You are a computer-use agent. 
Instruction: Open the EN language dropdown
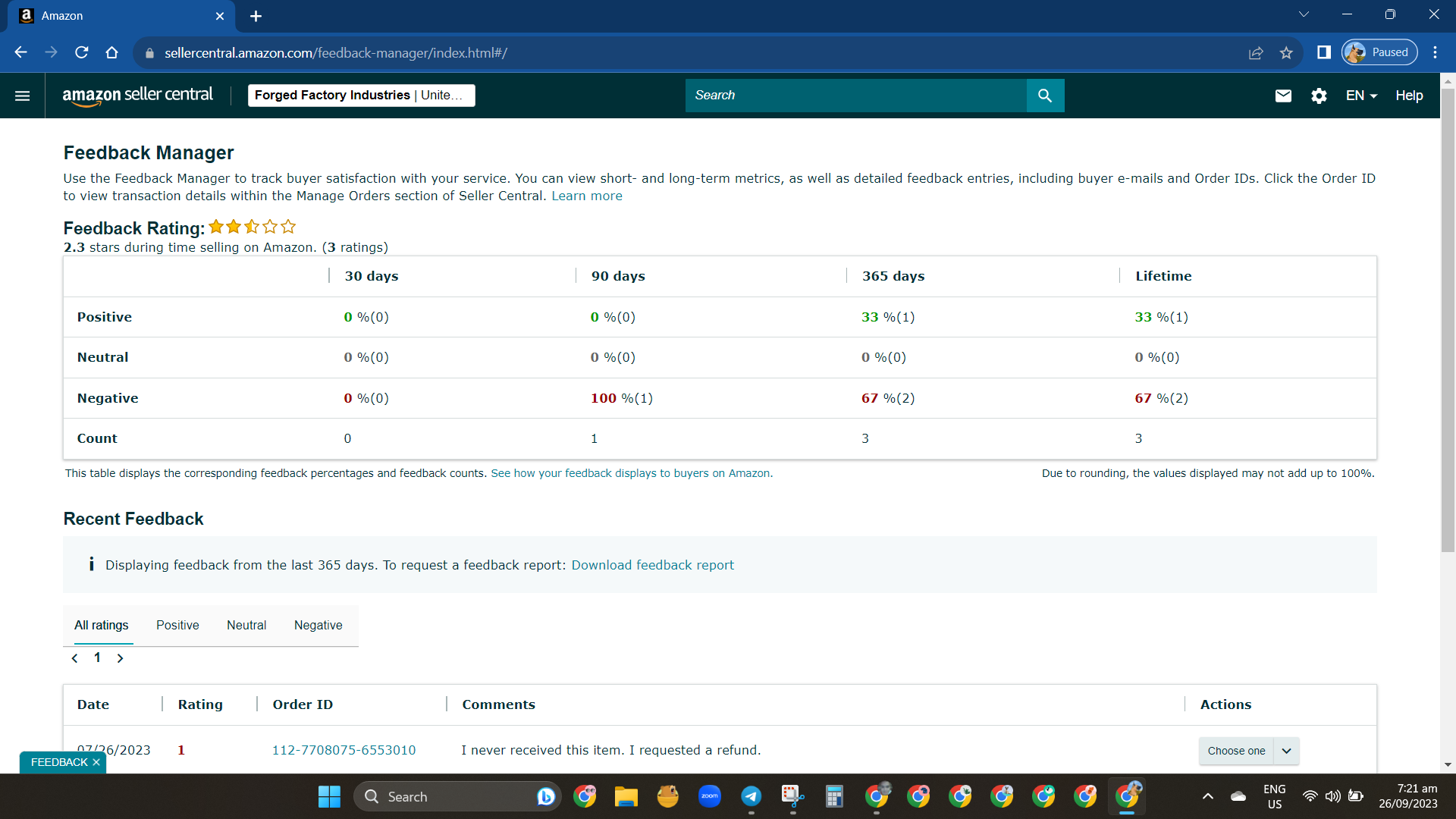1361,96
